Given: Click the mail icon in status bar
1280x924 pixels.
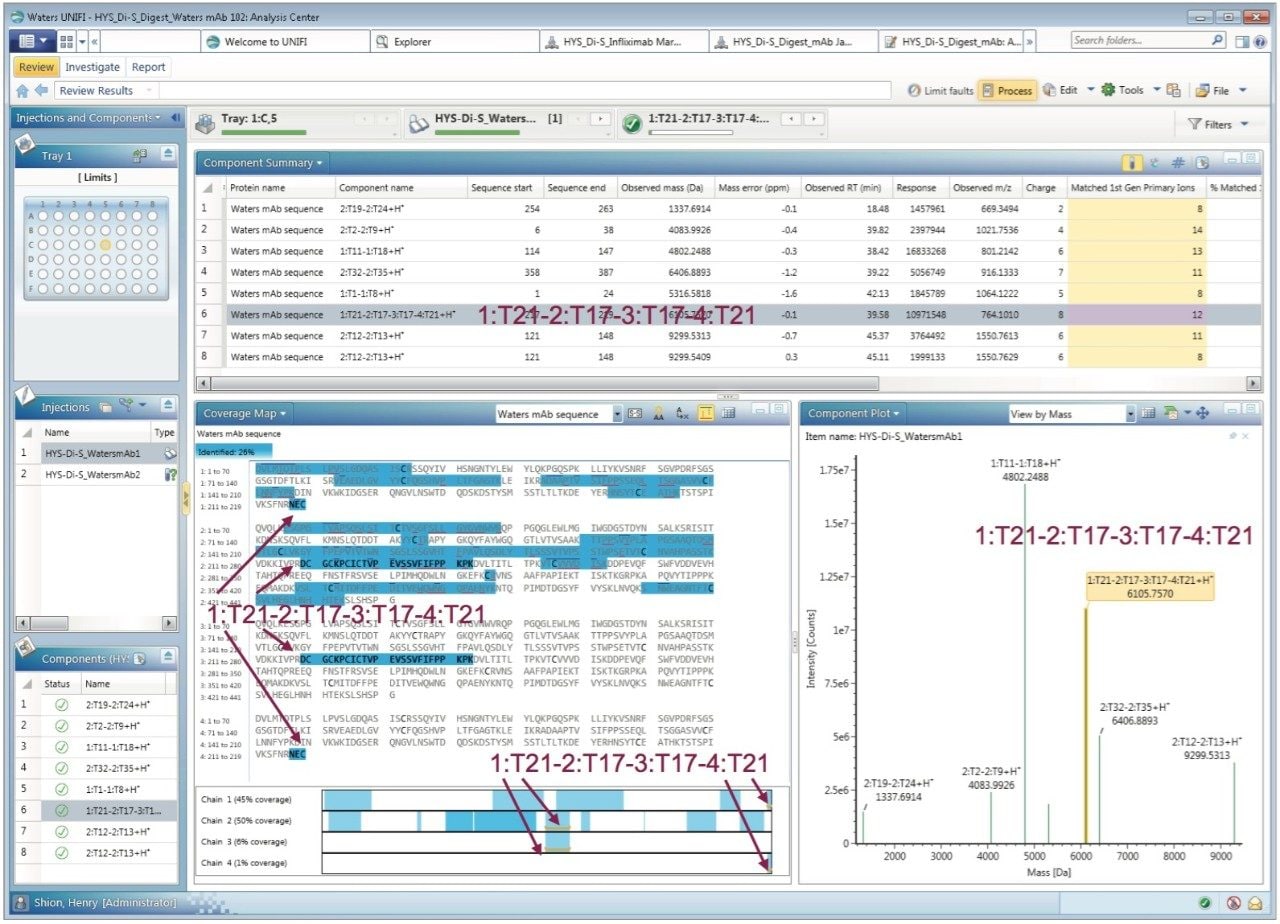Looking at the screenshot, I should (x=1255, y=903).
